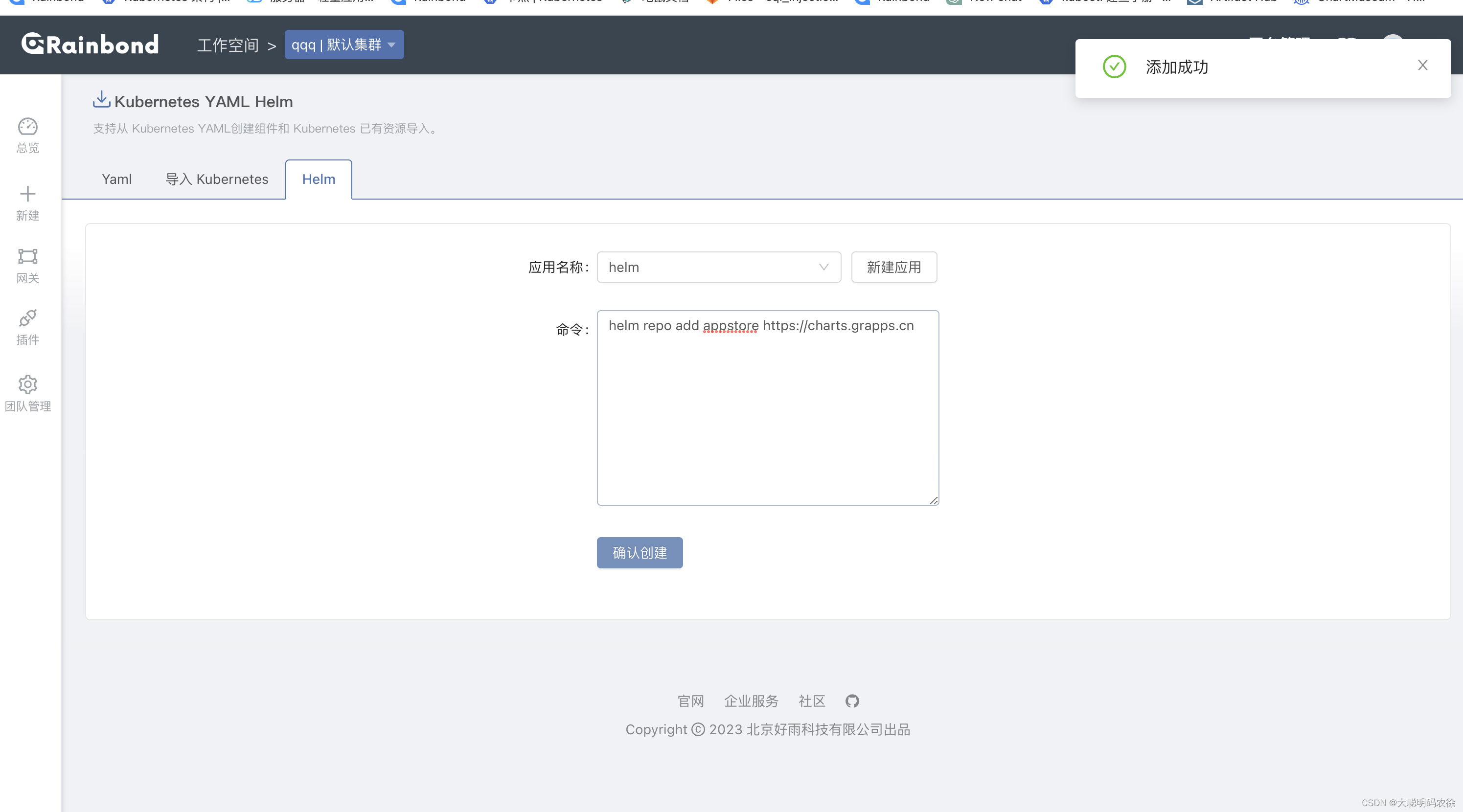Viewport: 1463px width, 812px height.
Task: Click the chevron arrow in helm selector
Action: (823, 268)
